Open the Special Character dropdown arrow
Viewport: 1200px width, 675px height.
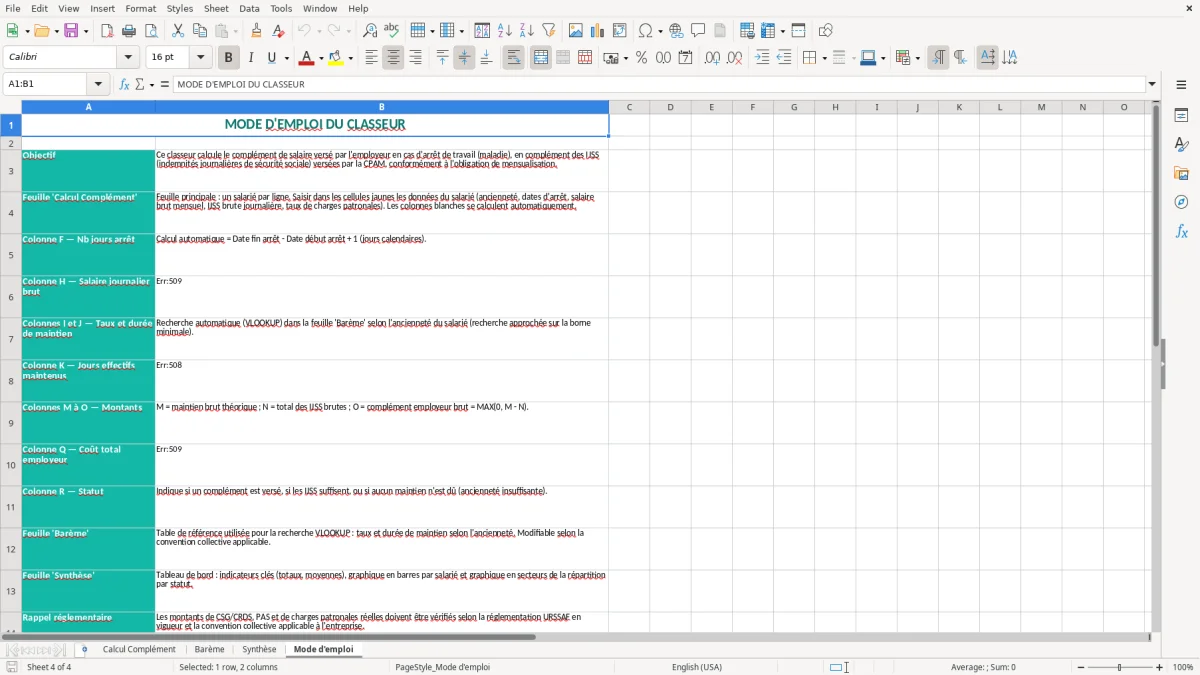(x=661, y=31)
